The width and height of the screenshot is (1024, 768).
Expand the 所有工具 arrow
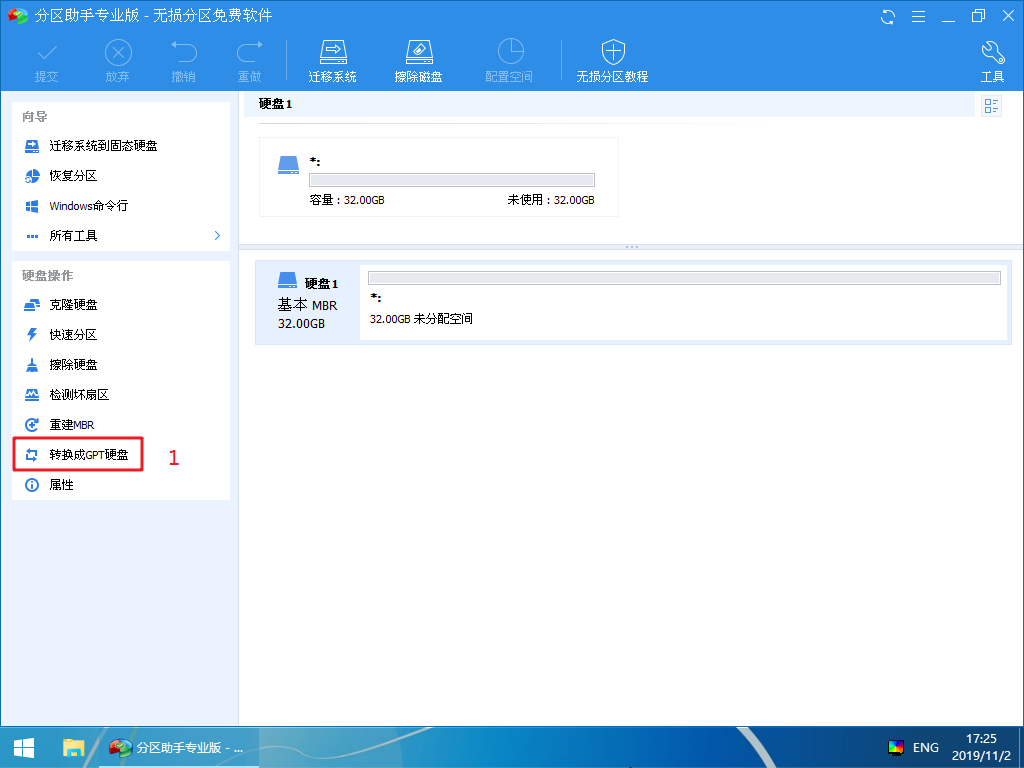tap(217, 236)
